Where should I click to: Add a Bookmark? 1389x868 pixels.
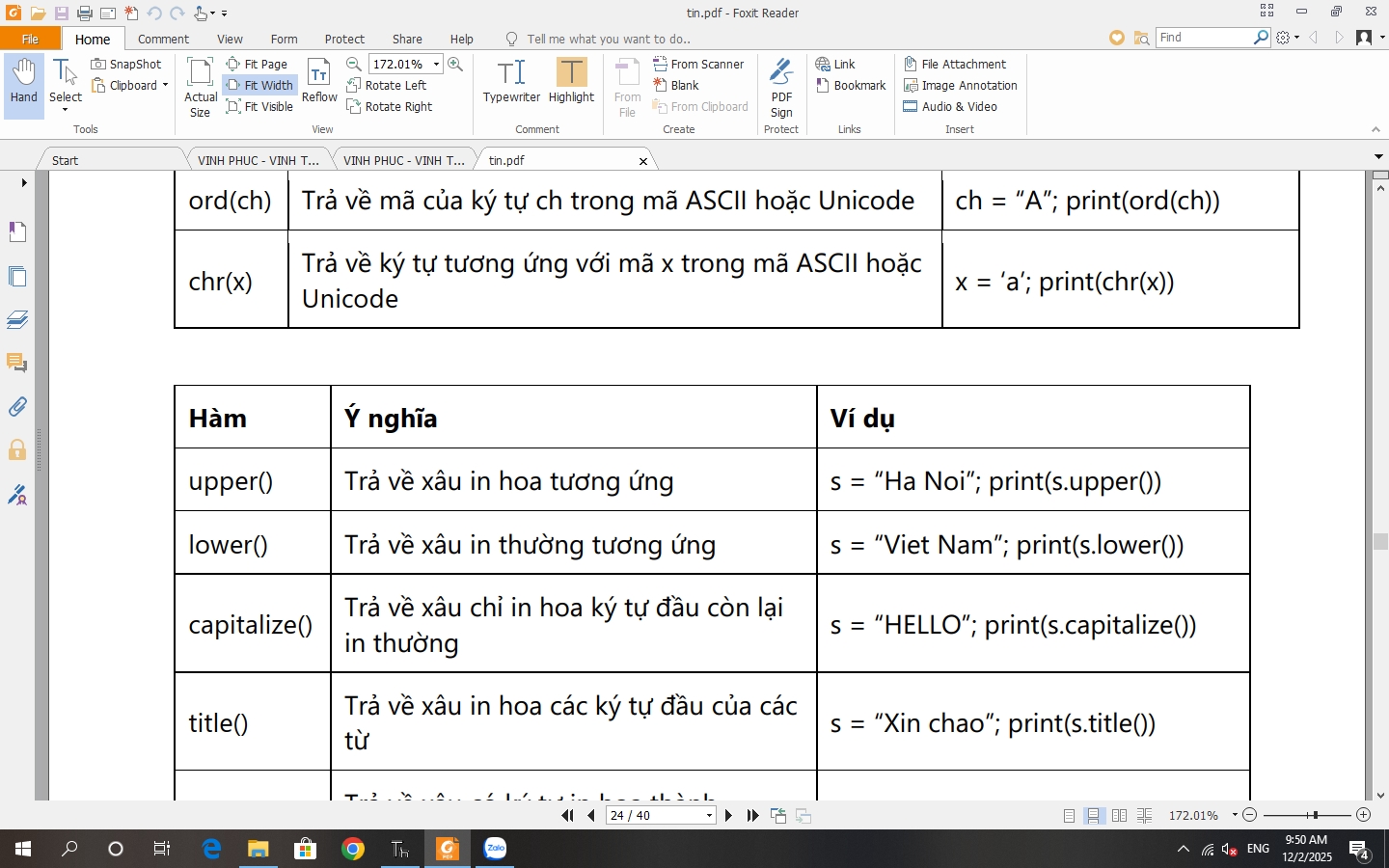tap(851, 85)
